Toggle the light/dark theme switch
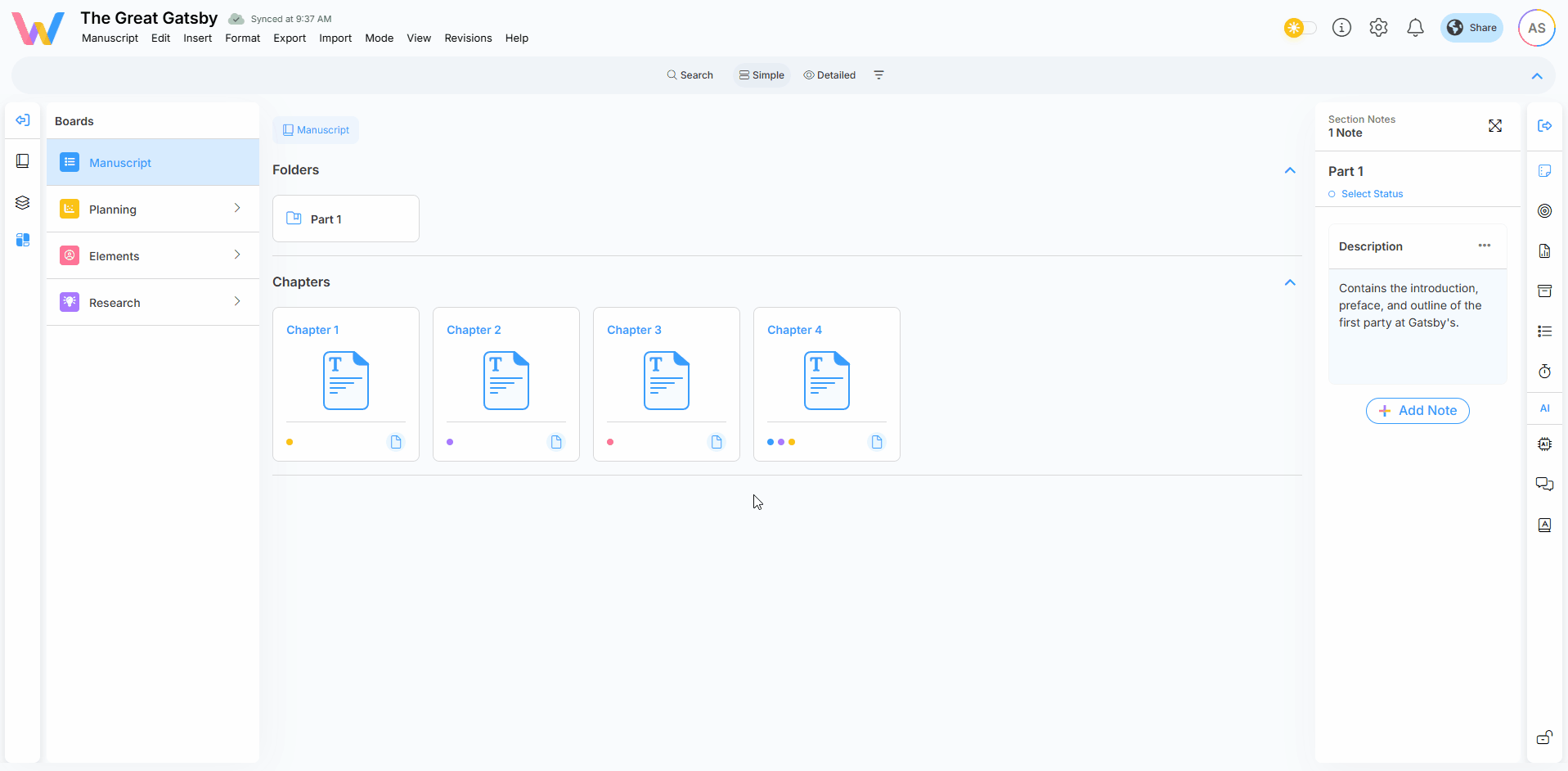The image size is (1568, 771). pyautogui.click(x=1300, y=28)
